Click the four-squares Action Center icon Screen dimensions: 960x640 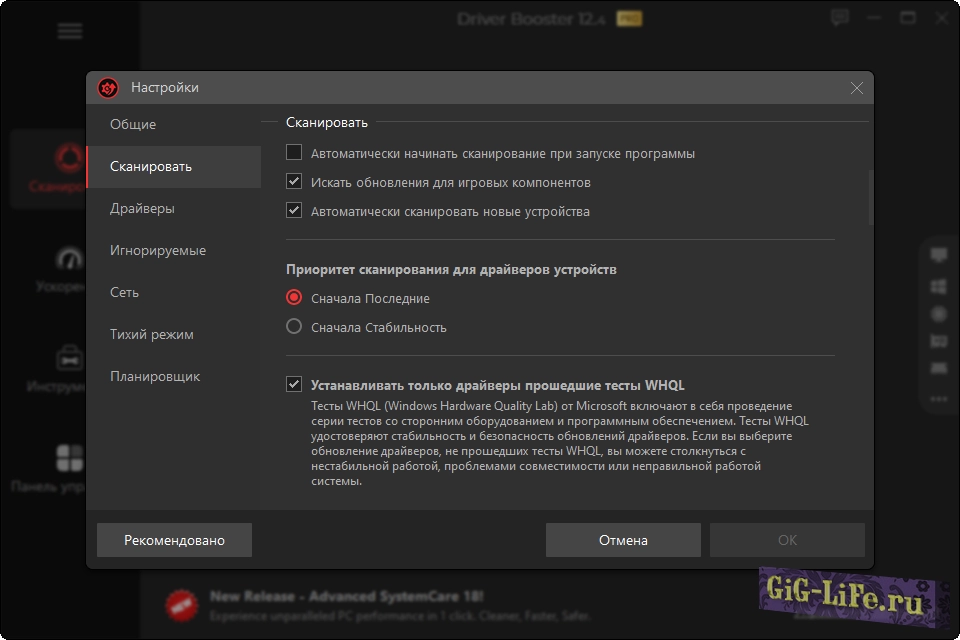click(69, 459)
